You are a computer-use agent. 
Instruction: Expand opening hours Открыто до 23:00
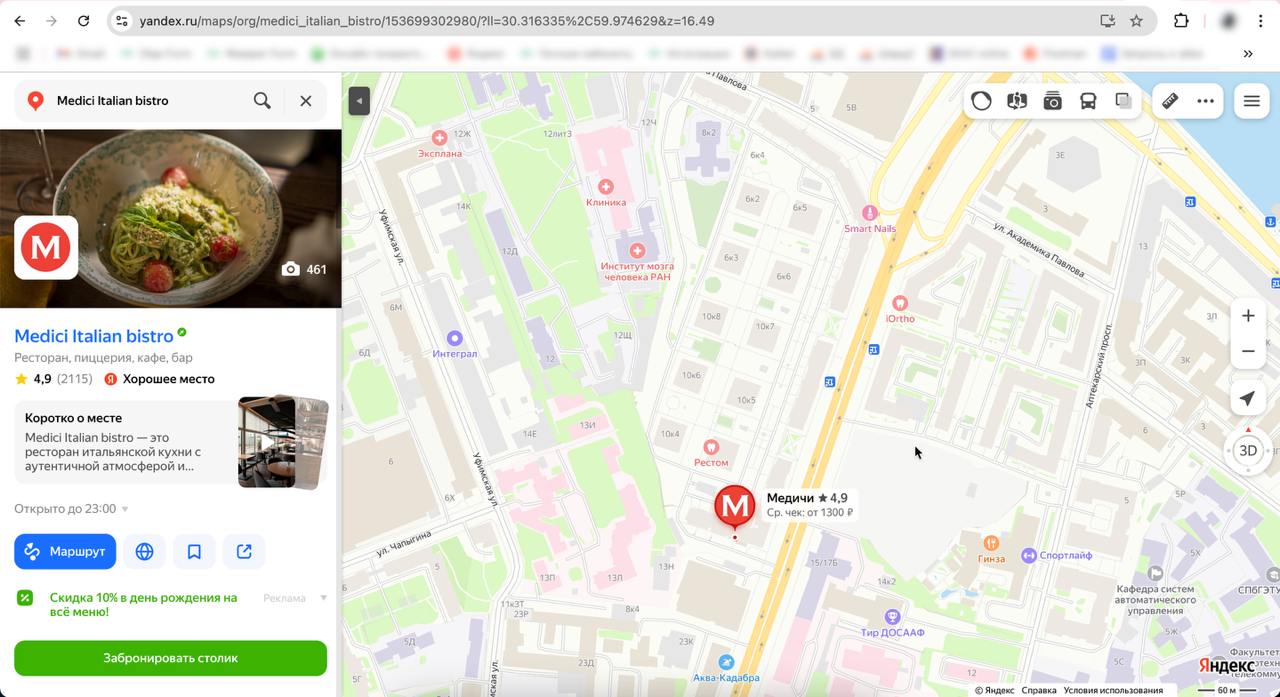[x=71, y=509]
